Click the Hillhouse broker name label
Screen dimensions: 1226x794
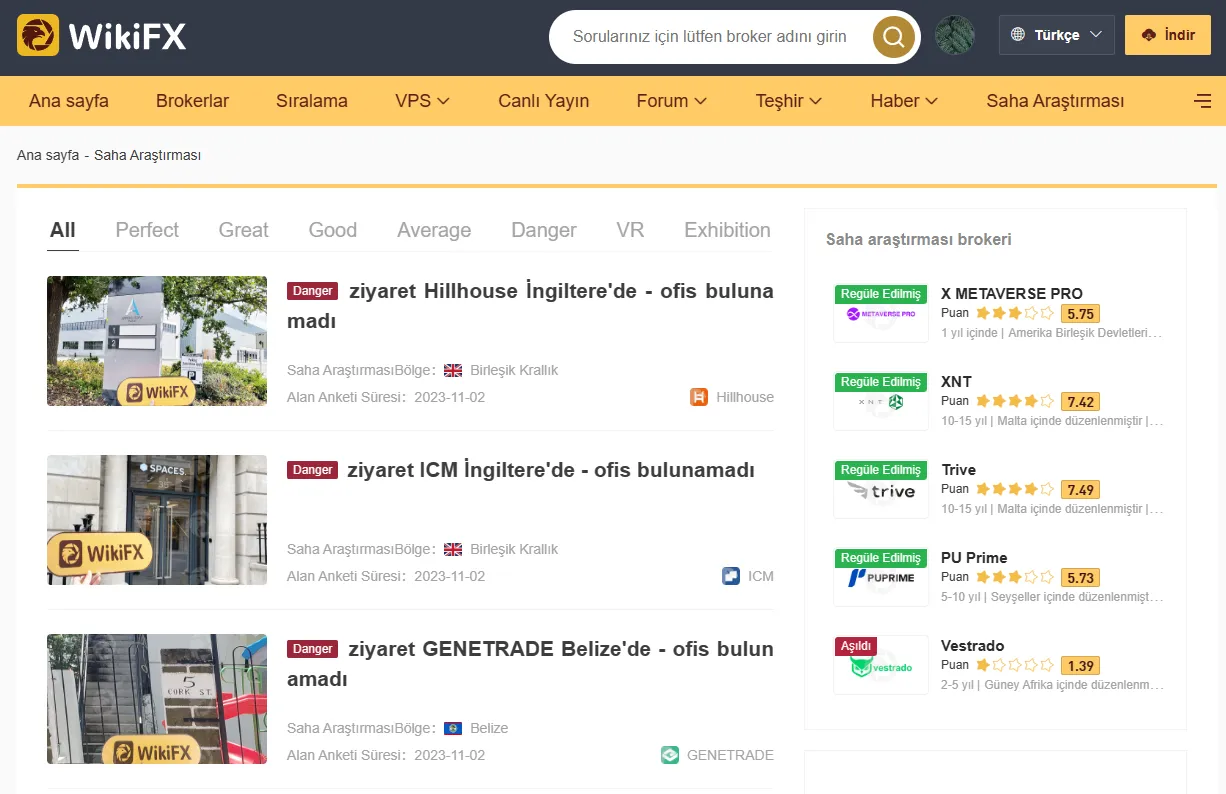[745, 397]
